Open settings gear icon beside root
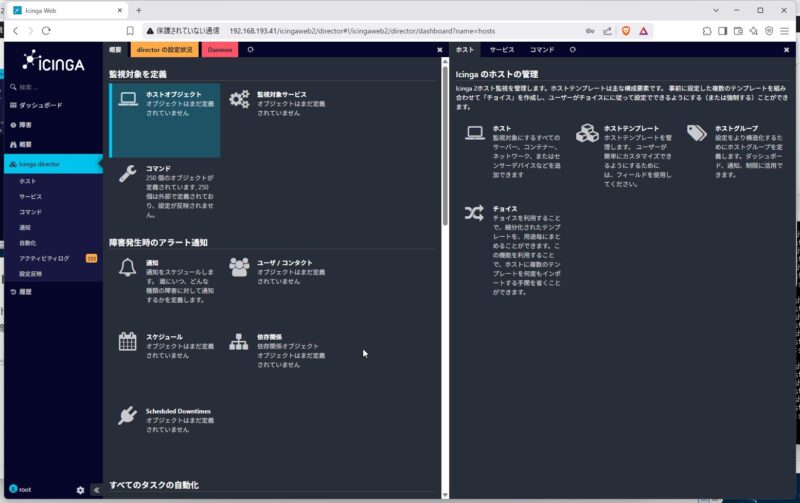Viewport: 800px width, 503px height. (80, 490)
